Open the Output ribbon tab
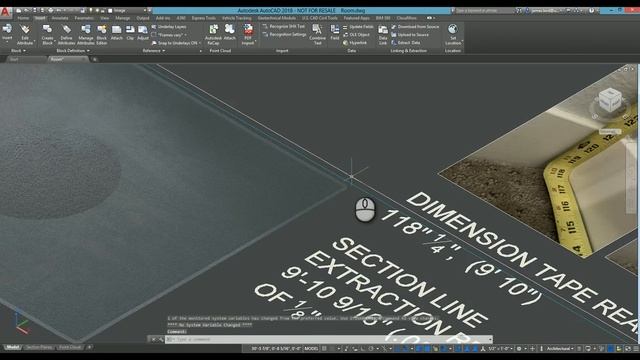Screen dimensions: 640x360 [x=142, y=18]
